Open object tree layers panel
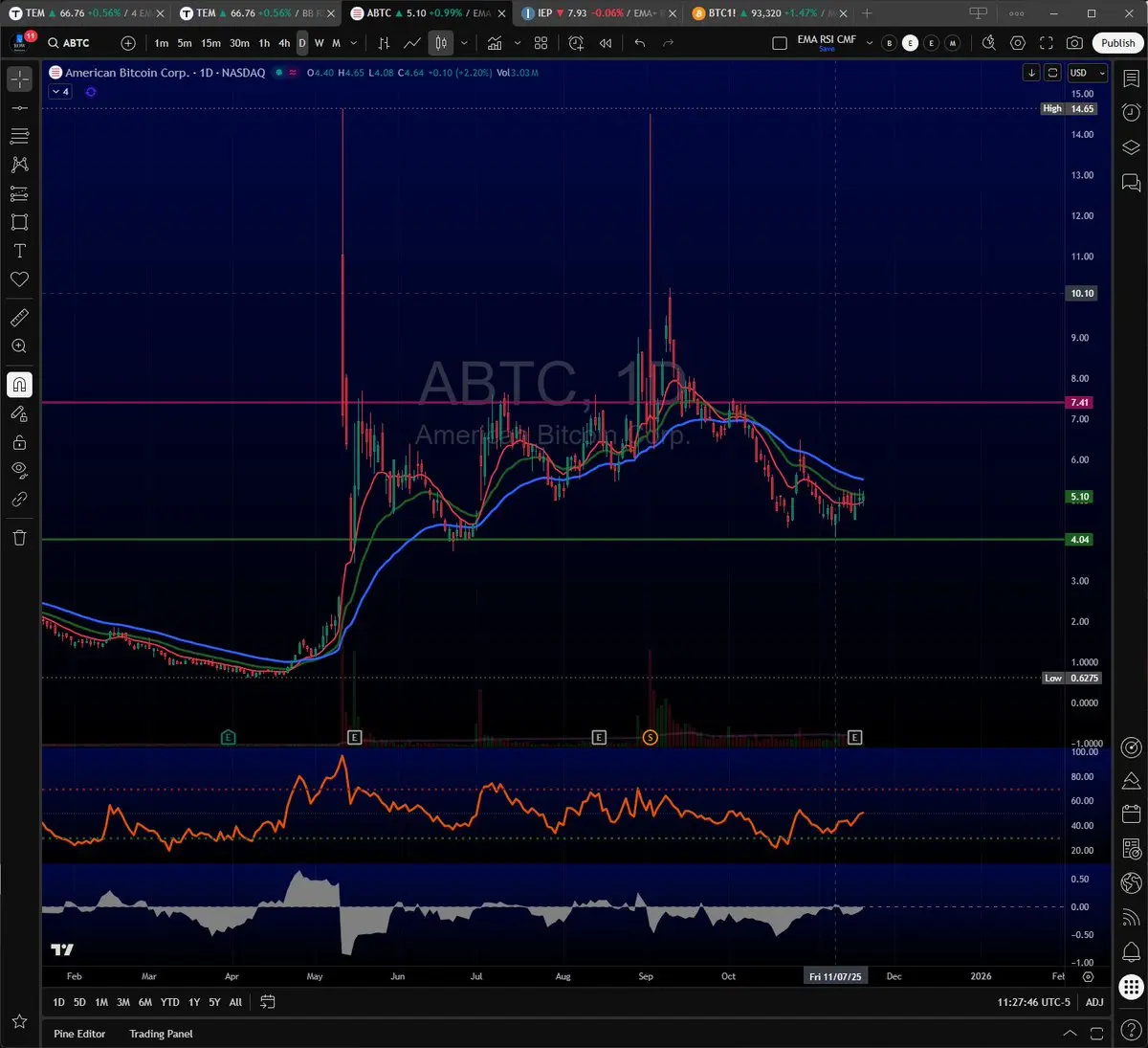This screenshot has height=1048, width=1148. pyautogui.click(x=1131, y=147)
